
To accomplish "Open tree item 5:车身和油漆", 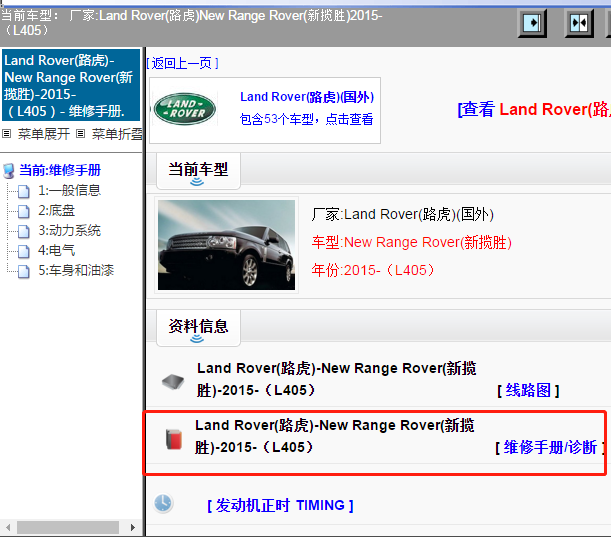I will click(76, 270).
